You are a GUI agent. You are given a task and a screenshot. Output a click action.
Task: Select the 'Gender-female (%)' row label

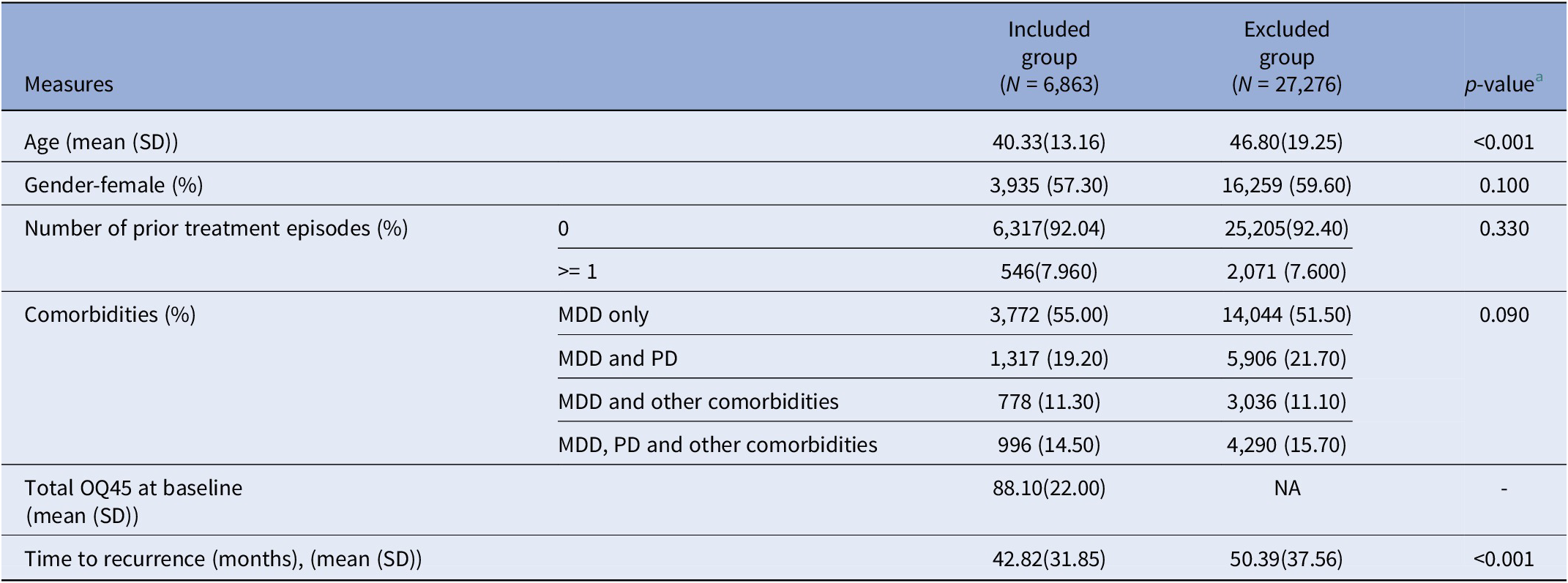tap(113, 185)
